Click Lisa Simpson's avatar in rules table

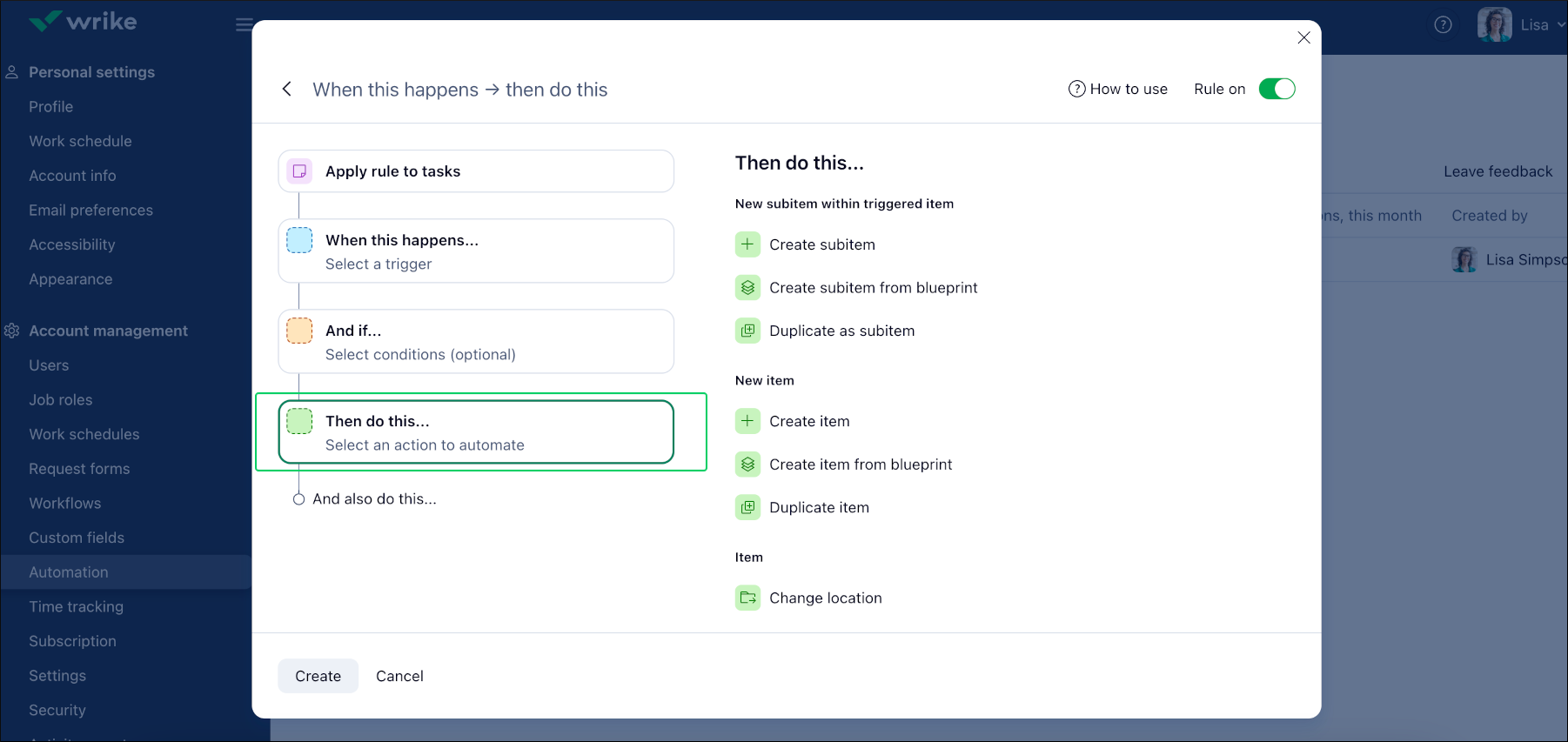(x=1464, y=259)
